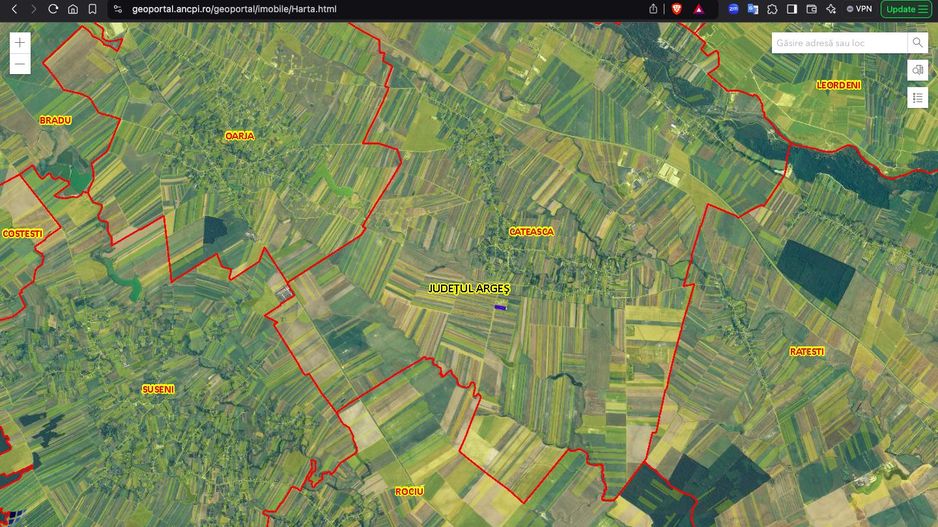Click the share page icon

click(x=653, y=9)
